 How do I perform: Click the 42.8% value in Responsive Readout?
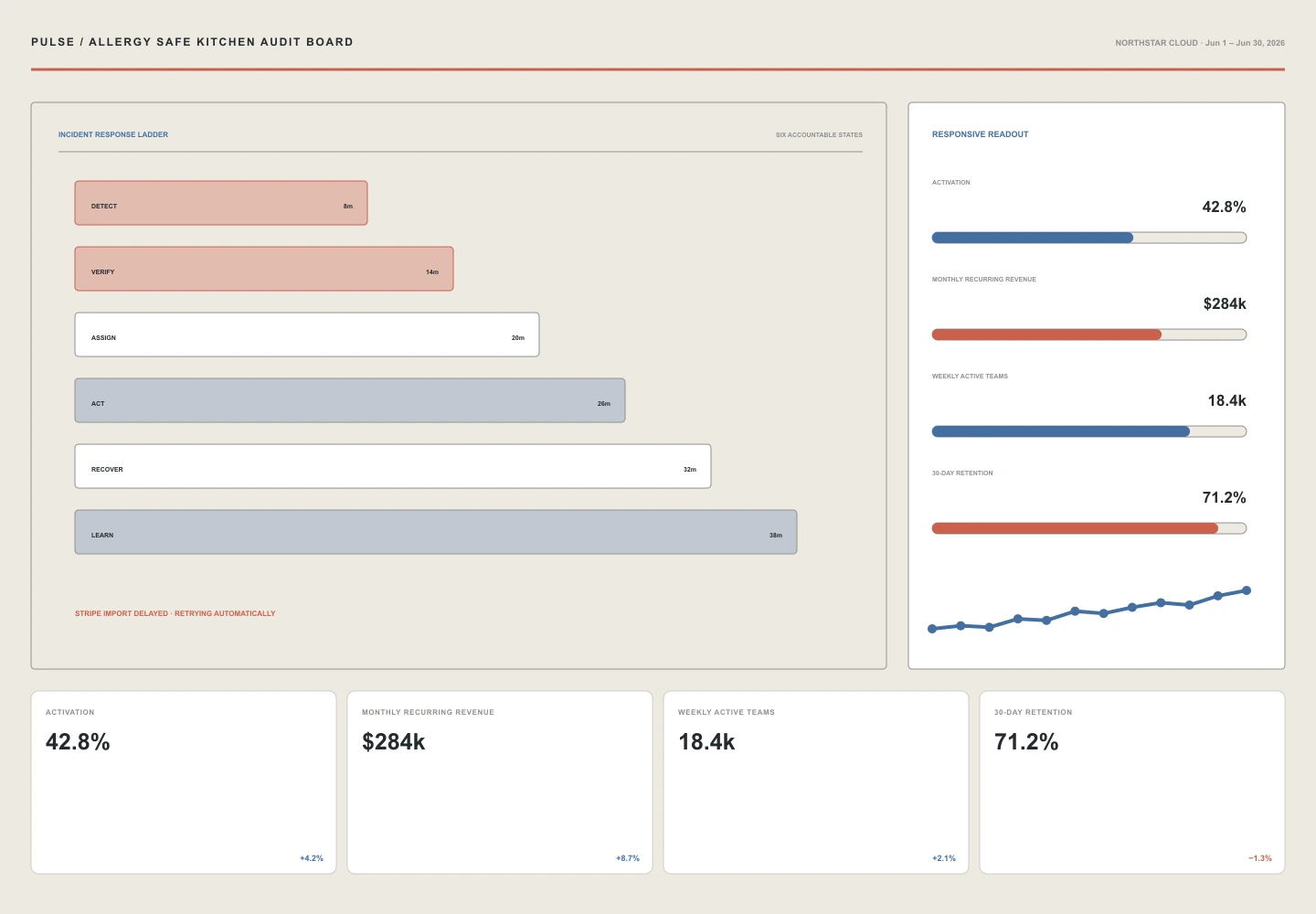tap(1224, 207)
